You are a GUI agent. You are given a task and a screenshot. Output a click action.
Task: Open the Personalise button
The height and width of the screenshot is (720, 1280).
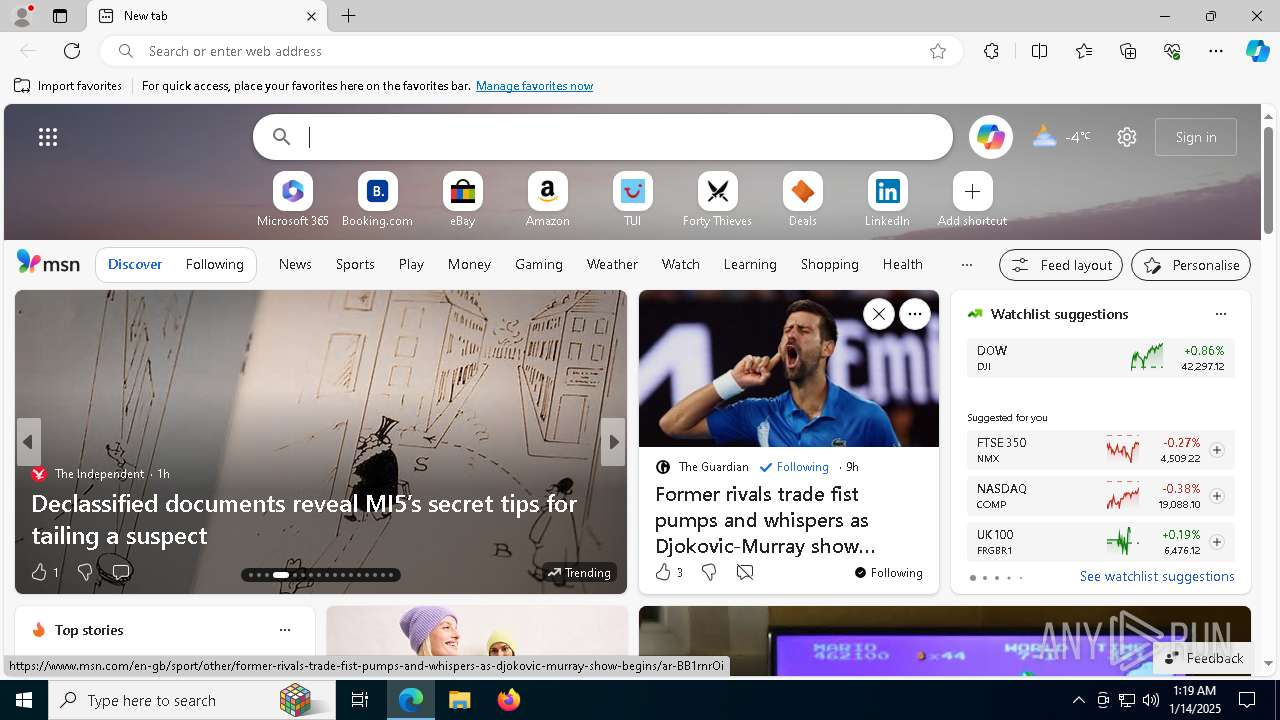(x=1191, y=265)
